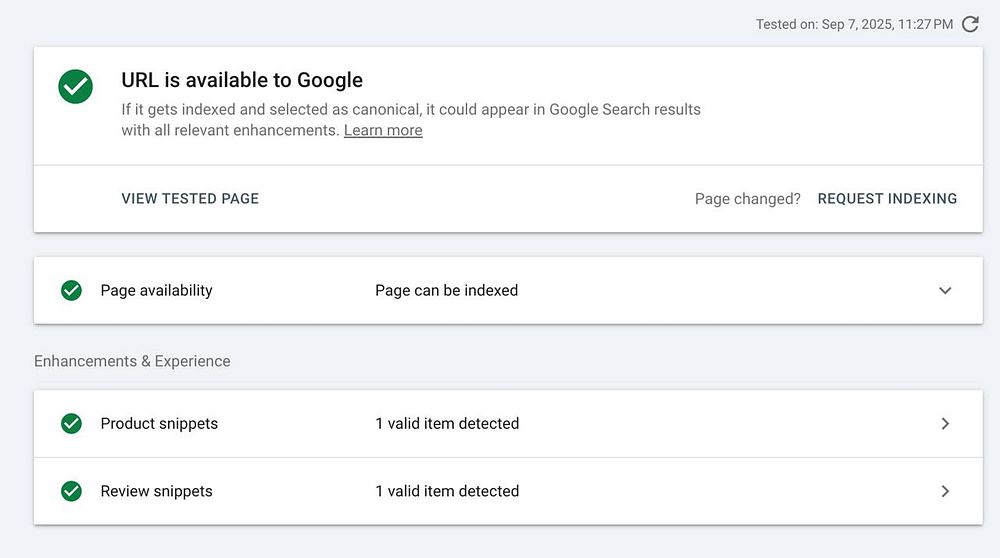This screenshot has height=558, width=1000.
Task: Click the green check next to Page availability
Action: click(x=71, y=290)
